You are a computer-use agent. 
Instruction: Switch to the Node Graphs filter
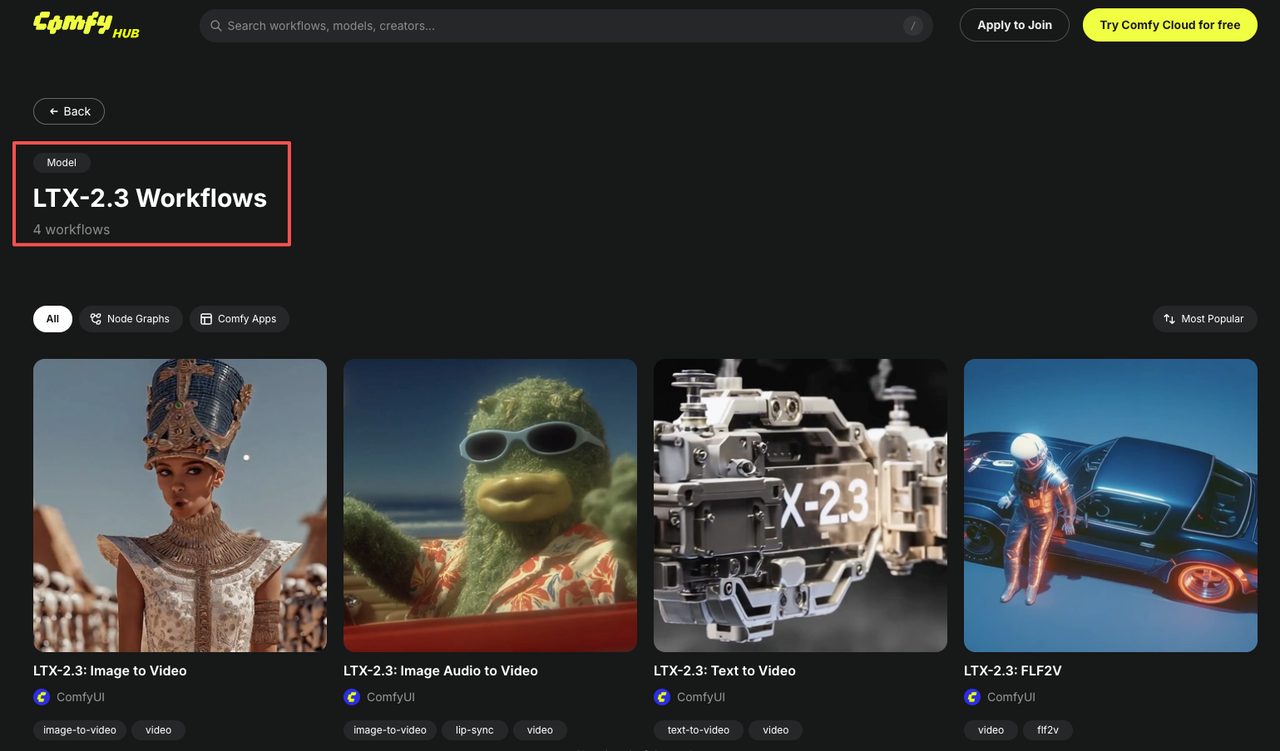(x=130, y=319)
